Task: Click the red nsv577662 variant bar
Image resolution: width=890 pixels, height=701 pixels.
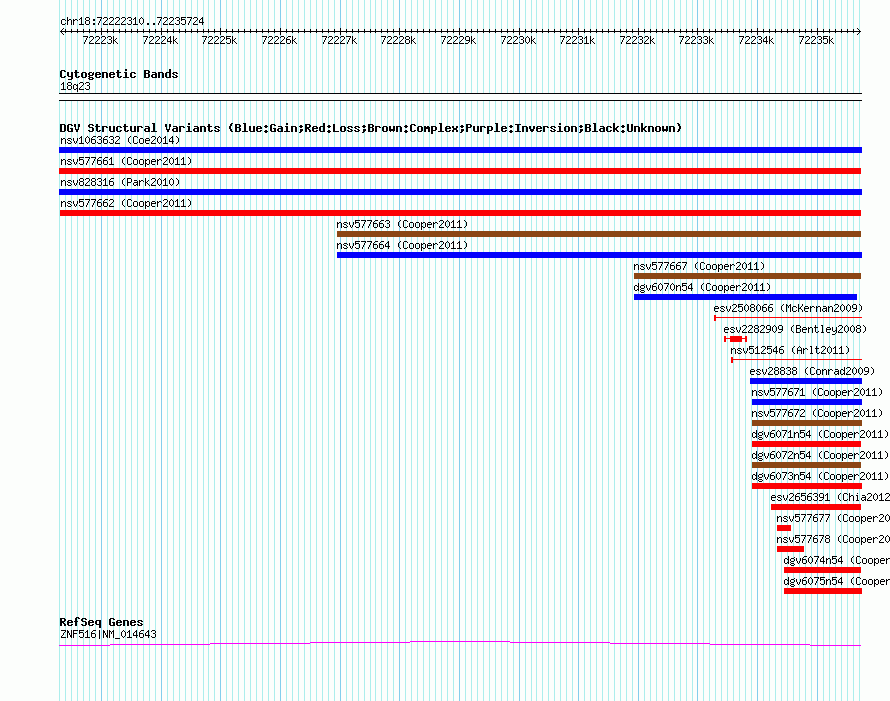Action: coord(460,213)
